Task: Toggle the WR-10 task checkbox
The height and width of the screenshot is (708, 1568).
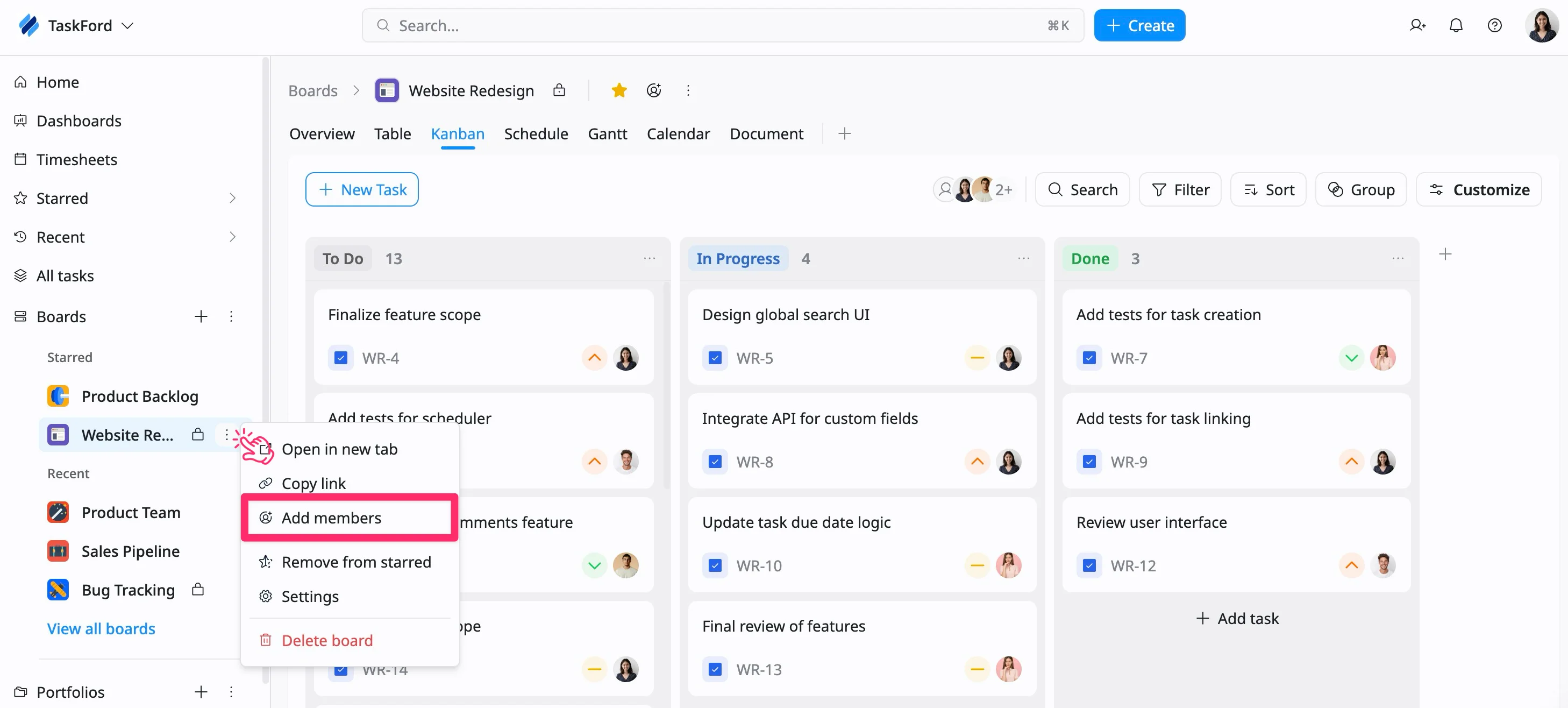Action: (715, 565)
